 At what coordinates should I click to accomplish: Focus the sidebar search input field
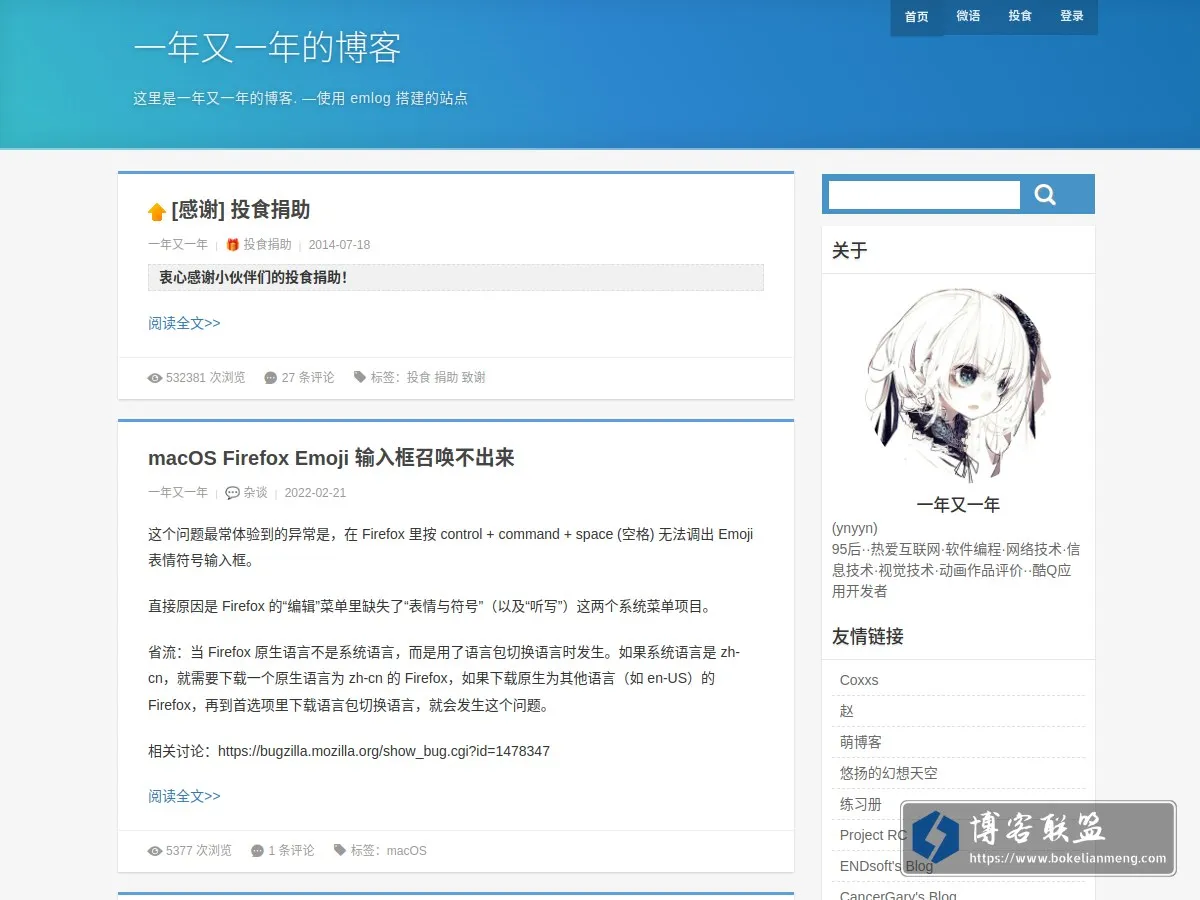924,195
